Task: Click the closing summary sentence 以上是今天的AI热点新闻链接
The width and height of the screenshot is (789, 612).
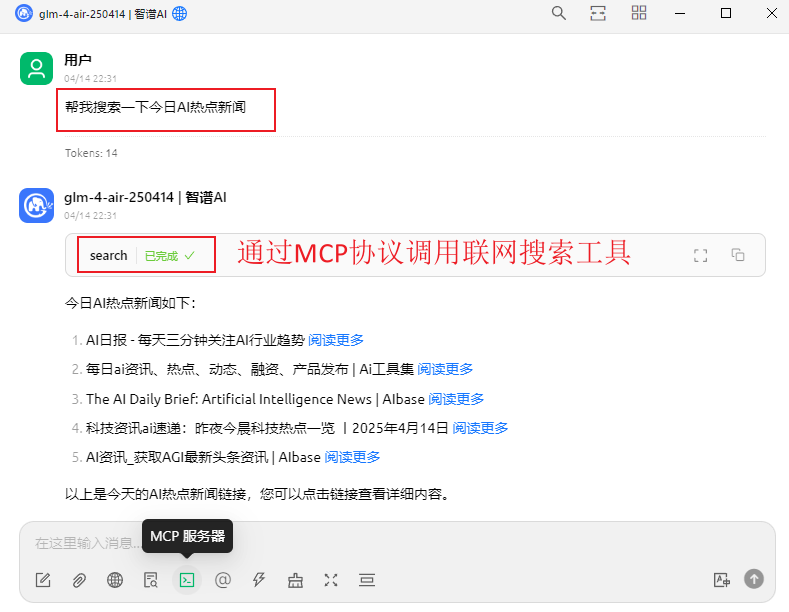Action: (x=257, y=494)
